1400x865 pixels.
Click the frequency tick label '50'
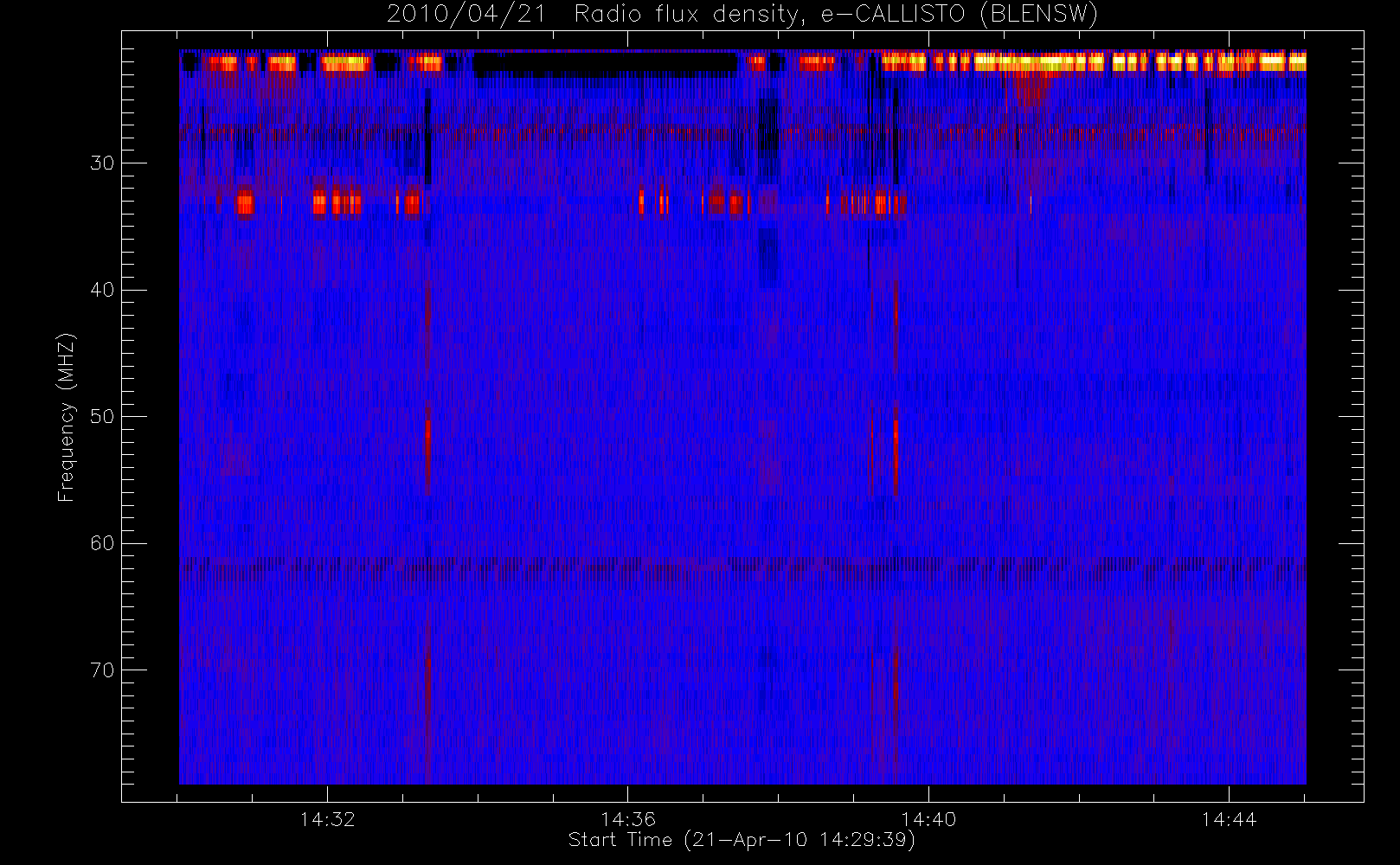pyautogui.click(x=102, y=417)
